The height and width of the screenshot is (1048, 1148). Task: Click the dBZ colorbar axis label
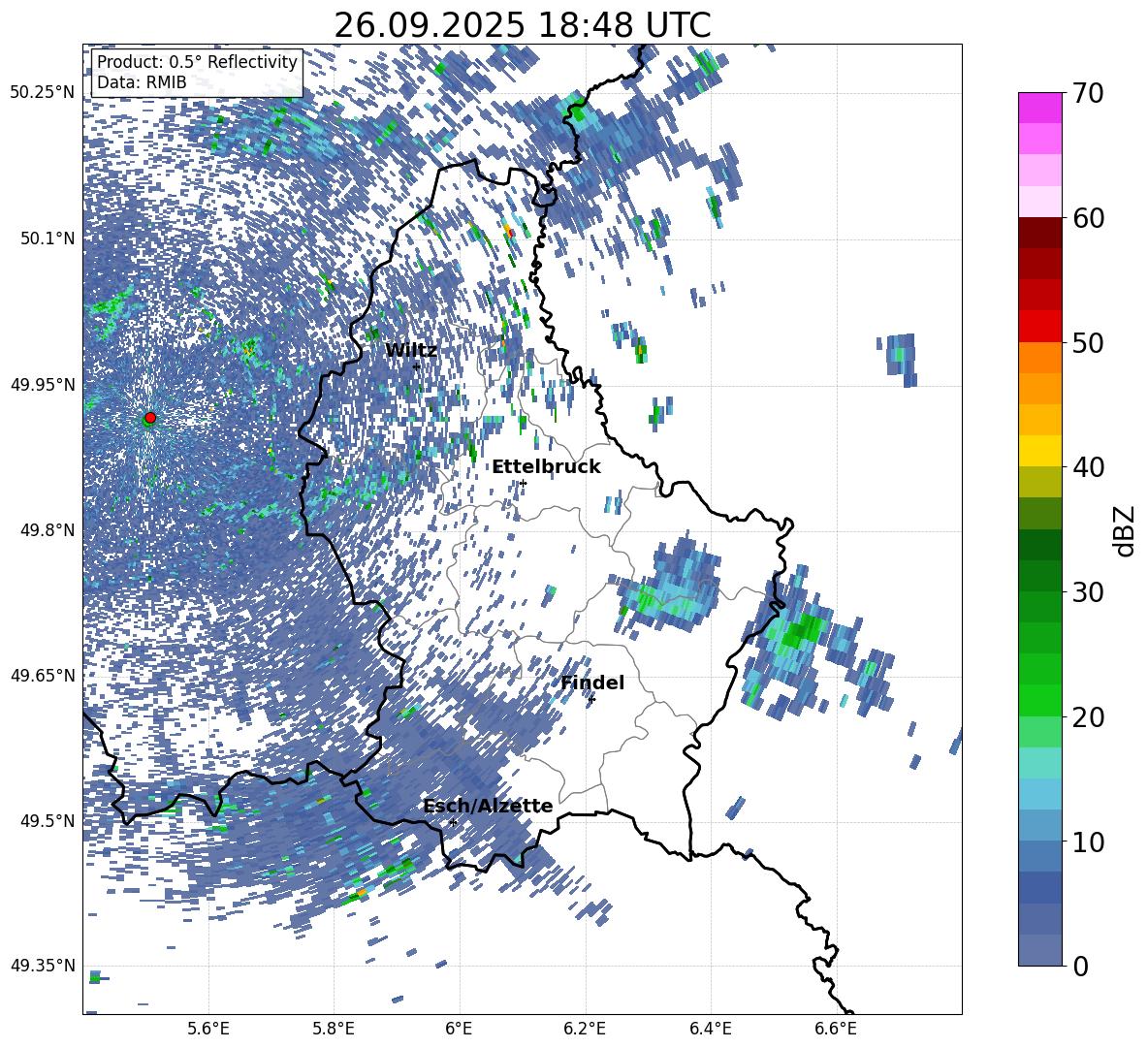click(1124, 530)
